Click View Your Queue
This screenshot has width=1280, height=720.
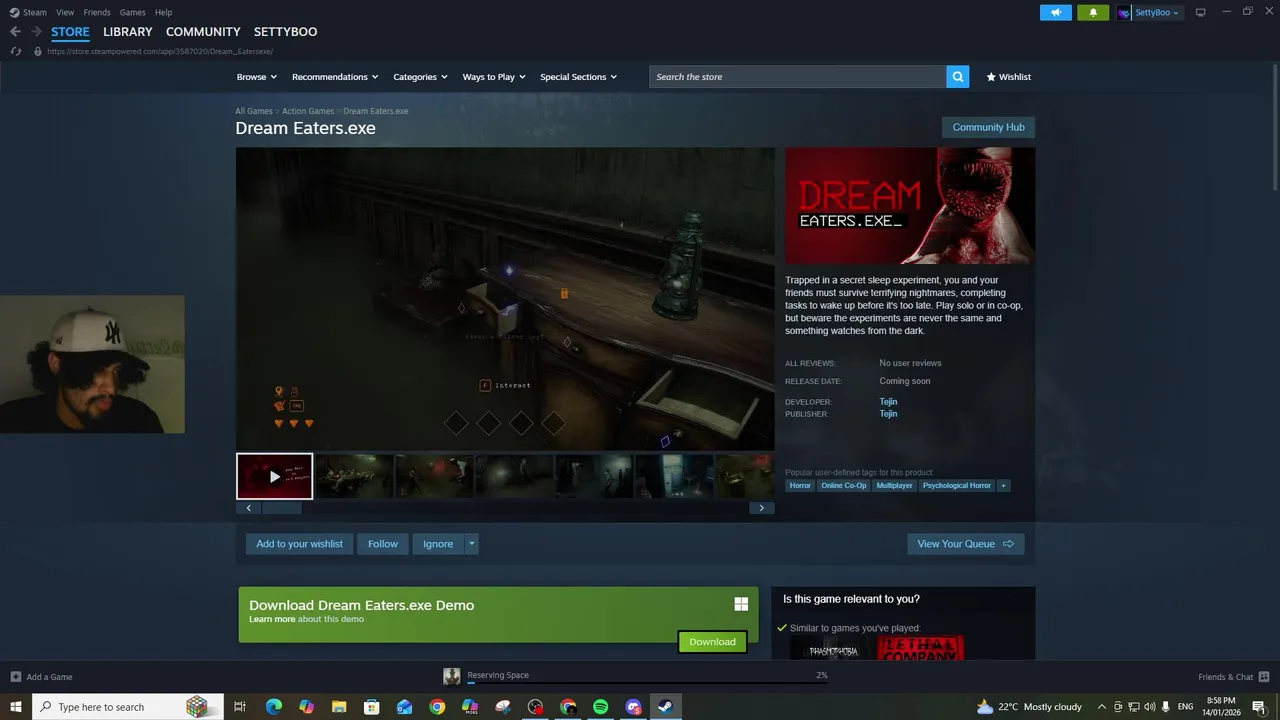[x=965, y=544]
